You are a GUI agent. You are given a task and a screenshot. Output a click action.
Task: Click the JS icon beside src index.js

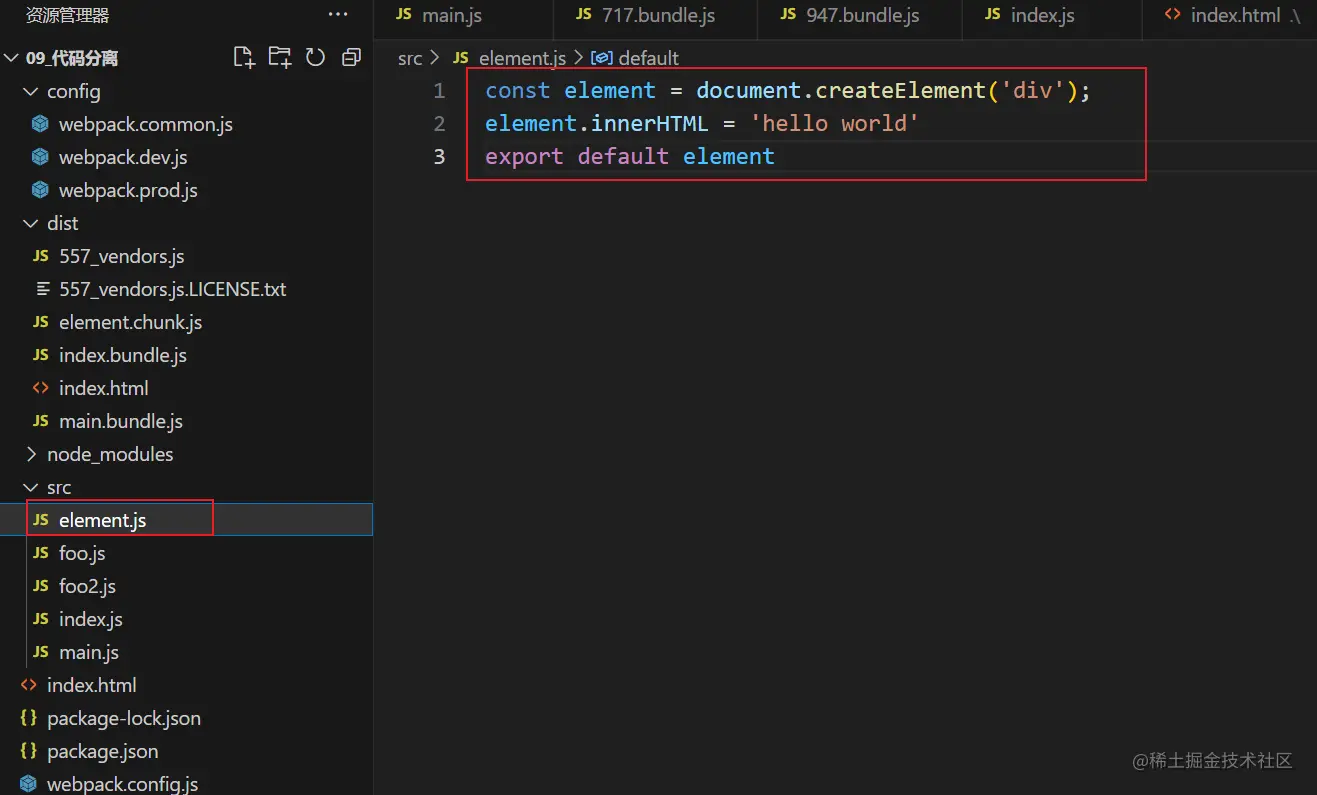40,619
